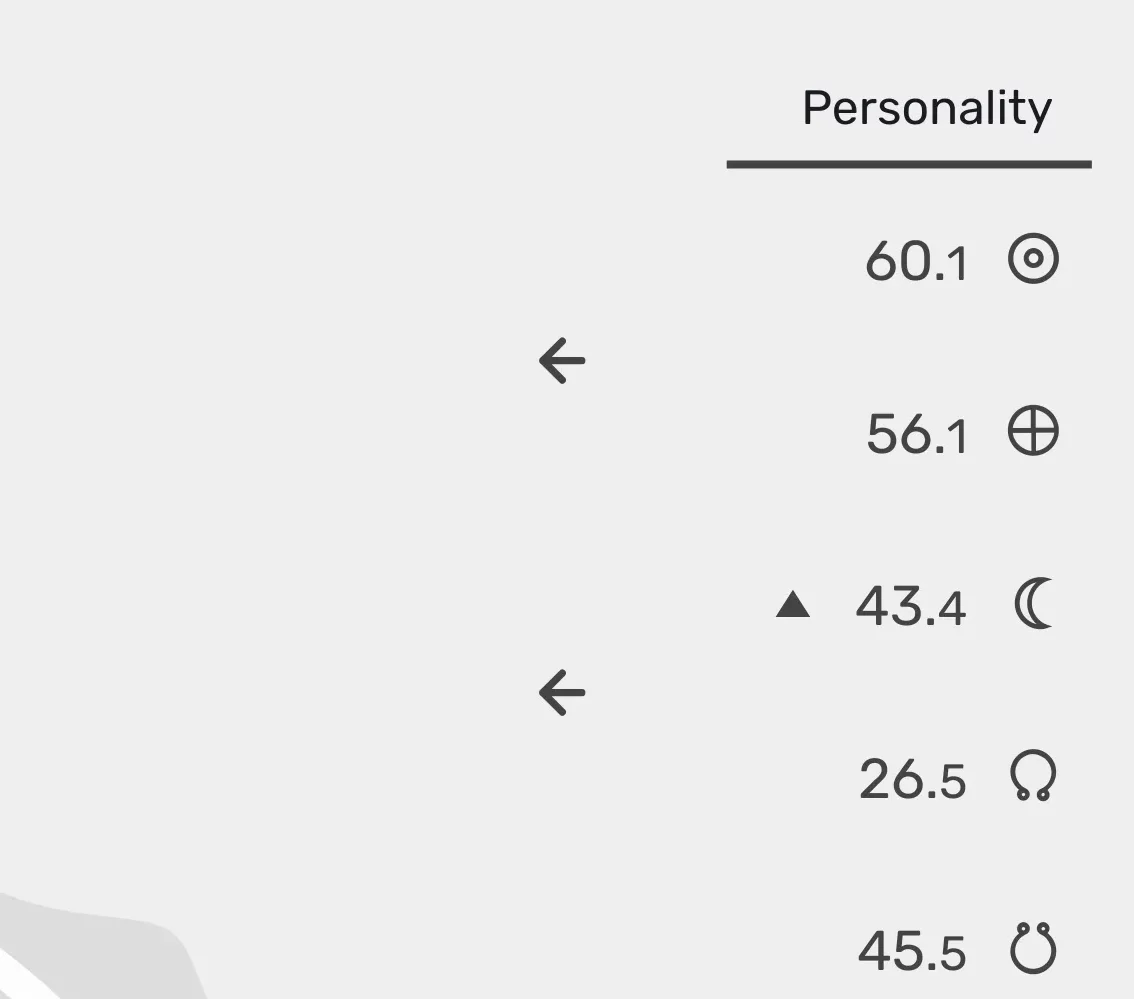Viewport: 1134px width, 999px height.
Task: Select the crescent Moon symbol beside 43.4
Action: [x=1034, y=603]
